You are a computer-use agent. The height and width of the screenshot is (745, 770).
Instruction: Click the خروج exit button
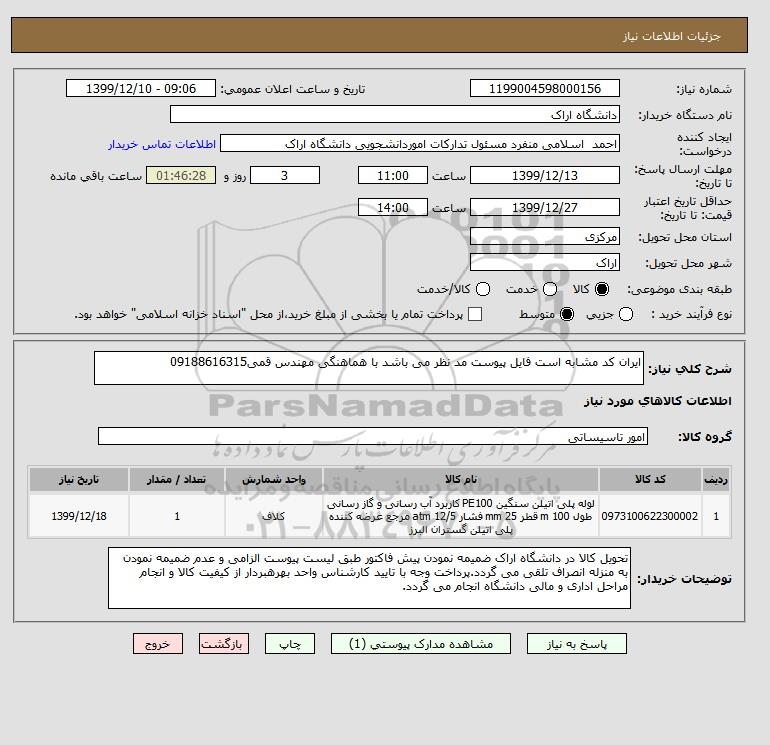pos(158,643)
